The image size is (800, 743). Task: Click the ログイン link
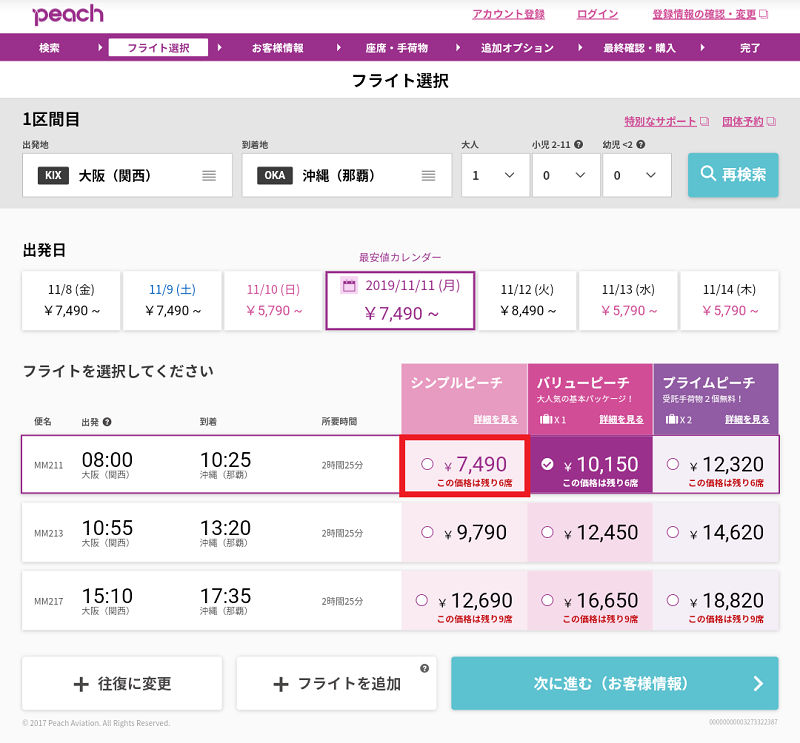597,14
